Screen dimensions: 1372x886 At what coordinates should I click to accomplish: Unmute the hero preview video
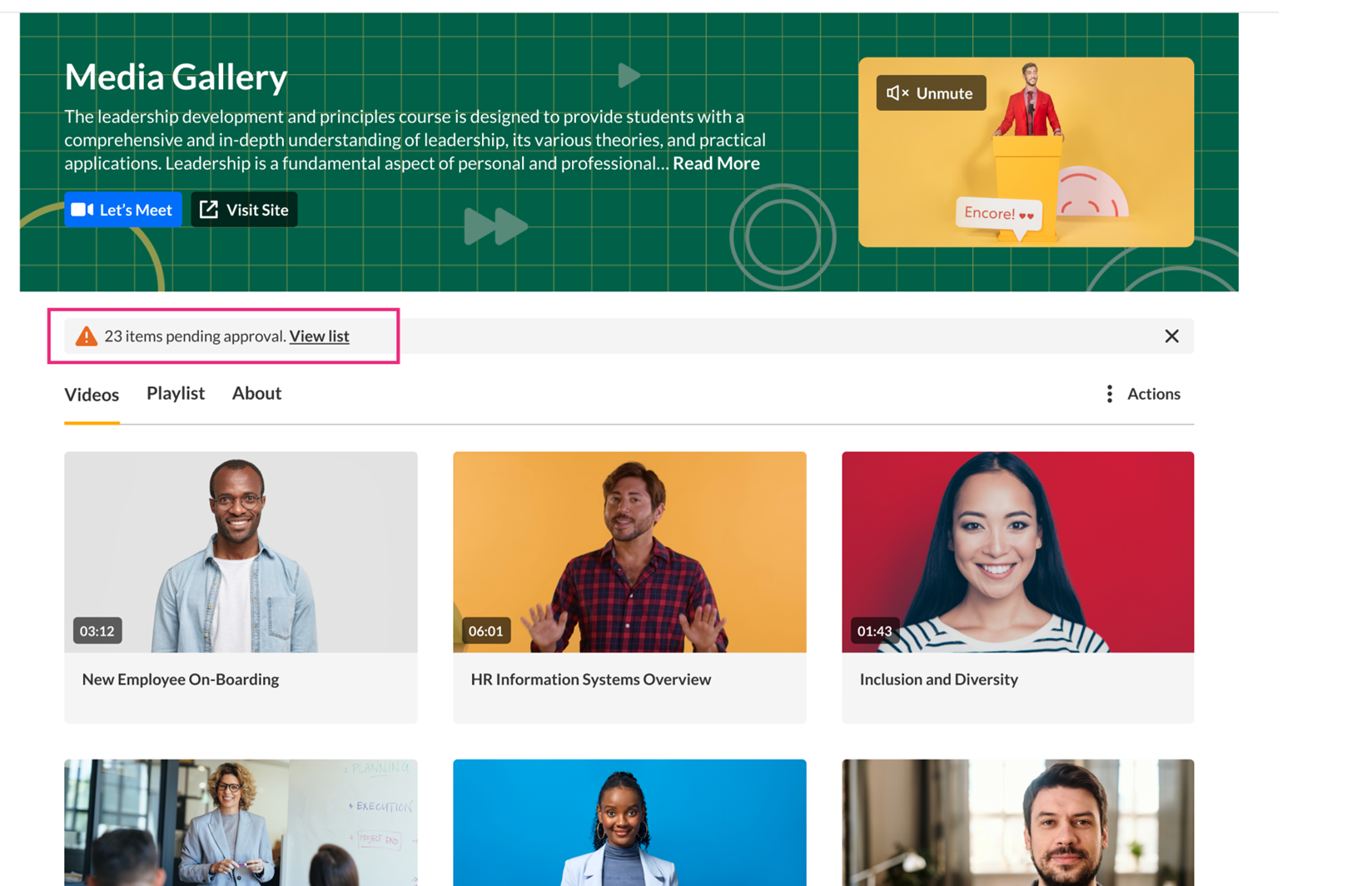931,93
